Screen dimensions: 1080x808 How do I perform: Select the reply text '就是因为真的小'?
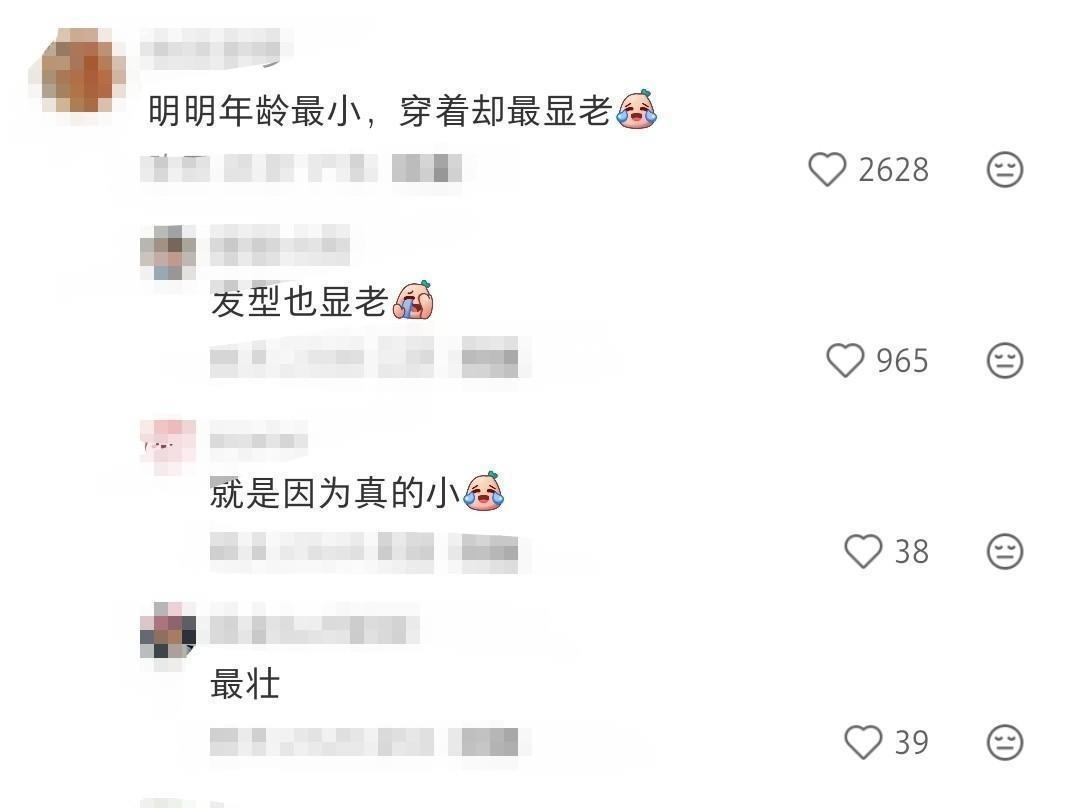point(335,493)
